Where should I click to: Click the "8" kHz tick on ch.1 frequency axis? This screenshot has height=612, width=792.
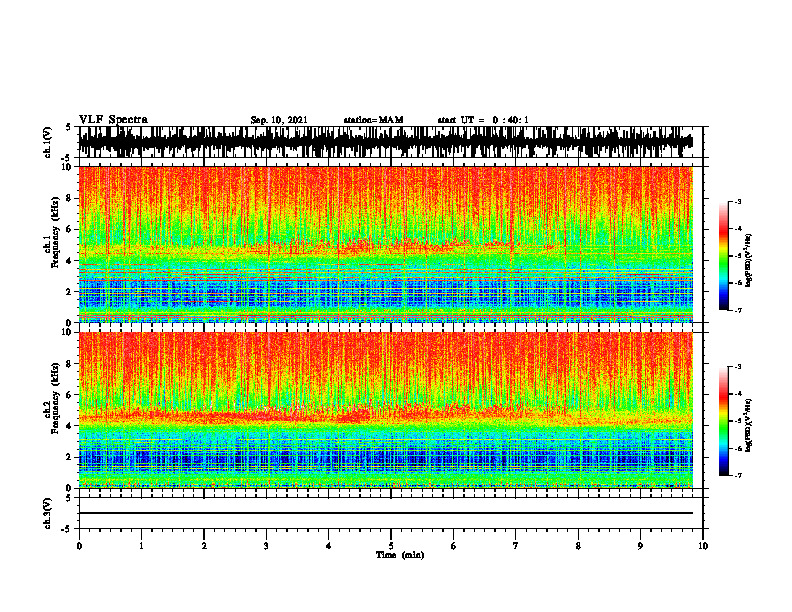click(x=70, y=198)
